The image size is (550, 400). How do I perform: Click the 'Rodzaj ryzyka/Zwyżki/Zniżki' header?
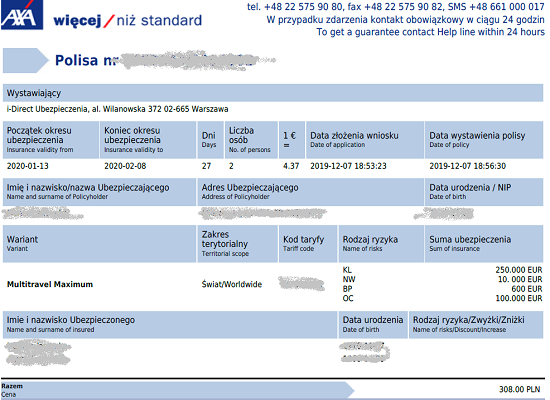(476, 324)
